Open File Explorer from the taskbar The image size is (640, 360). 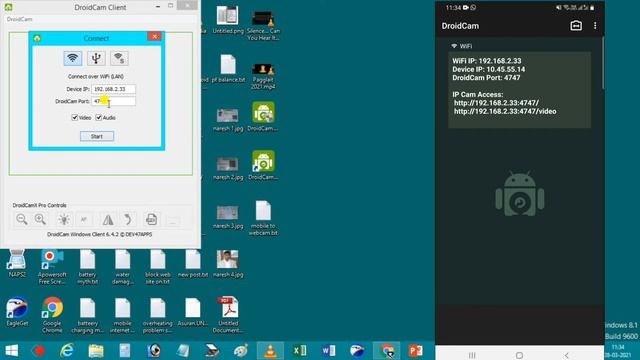coord(96,351)
